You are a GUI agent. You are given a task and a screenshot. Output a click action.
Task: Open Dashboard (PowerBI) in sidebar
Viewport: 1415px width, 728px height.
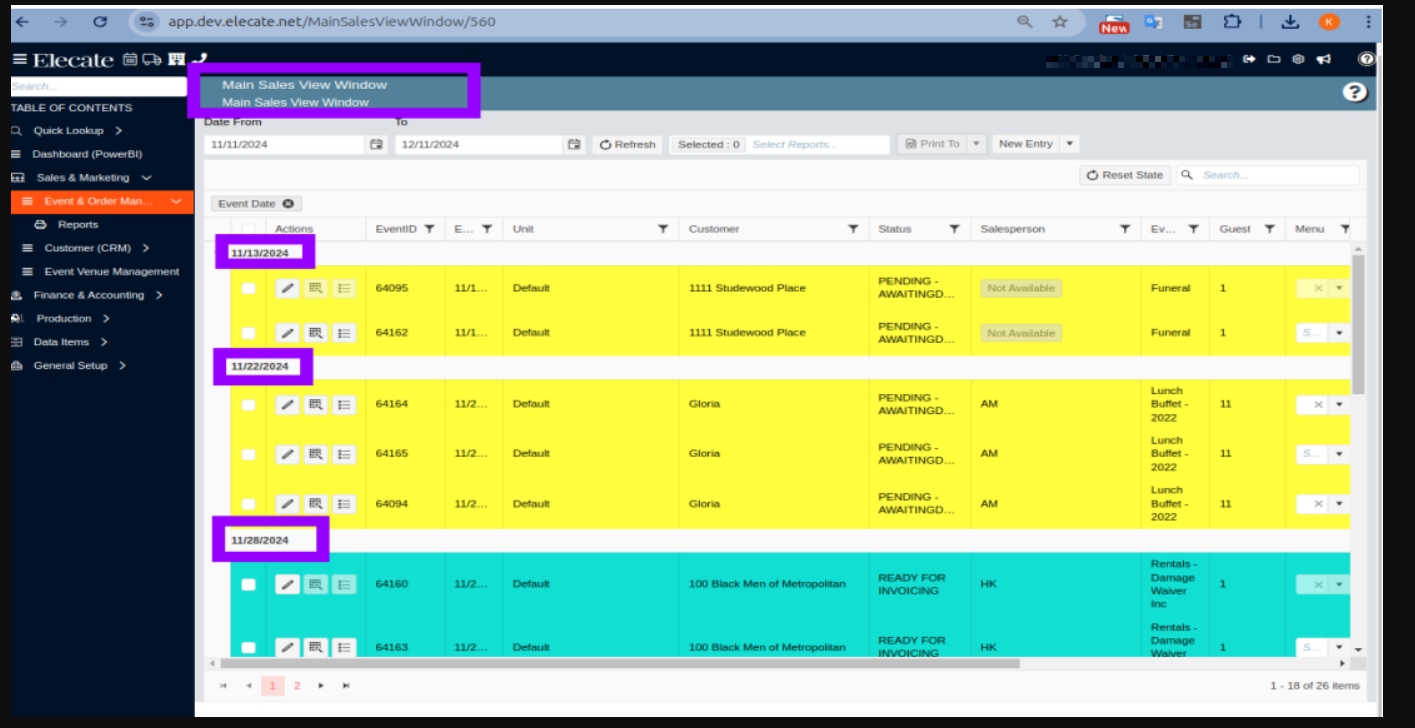[88, 155]
